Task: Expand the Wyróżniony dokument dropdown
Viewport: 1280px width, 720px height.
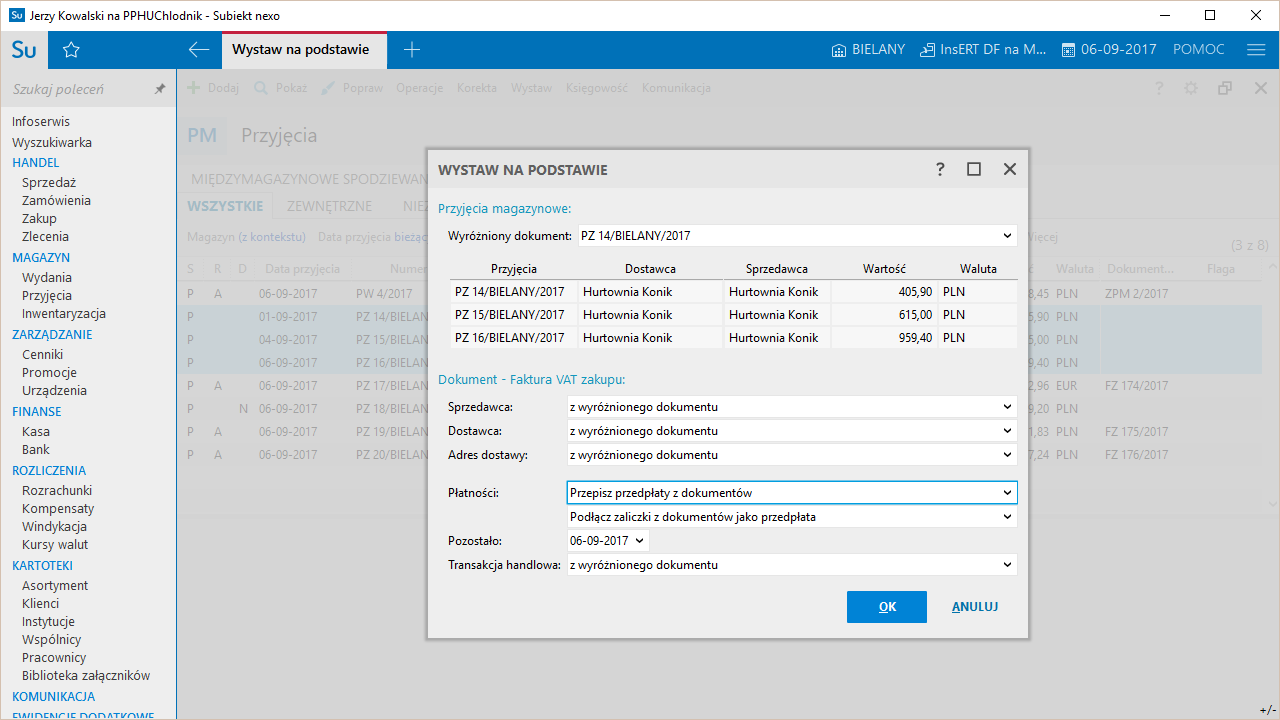Action: 1006,236
